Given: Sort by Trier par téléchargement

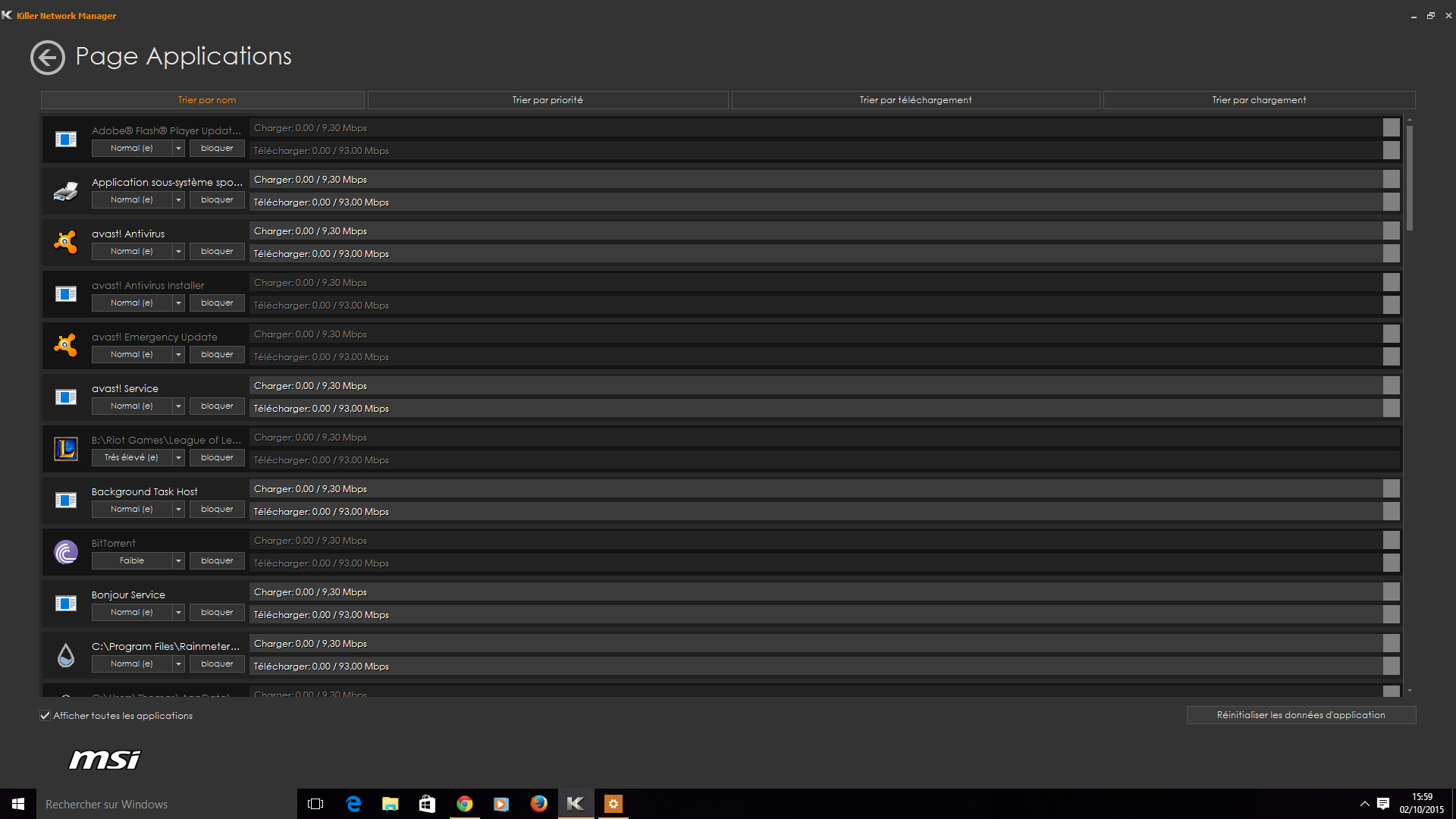Looking at the screenshot, I should pos(915,100).
